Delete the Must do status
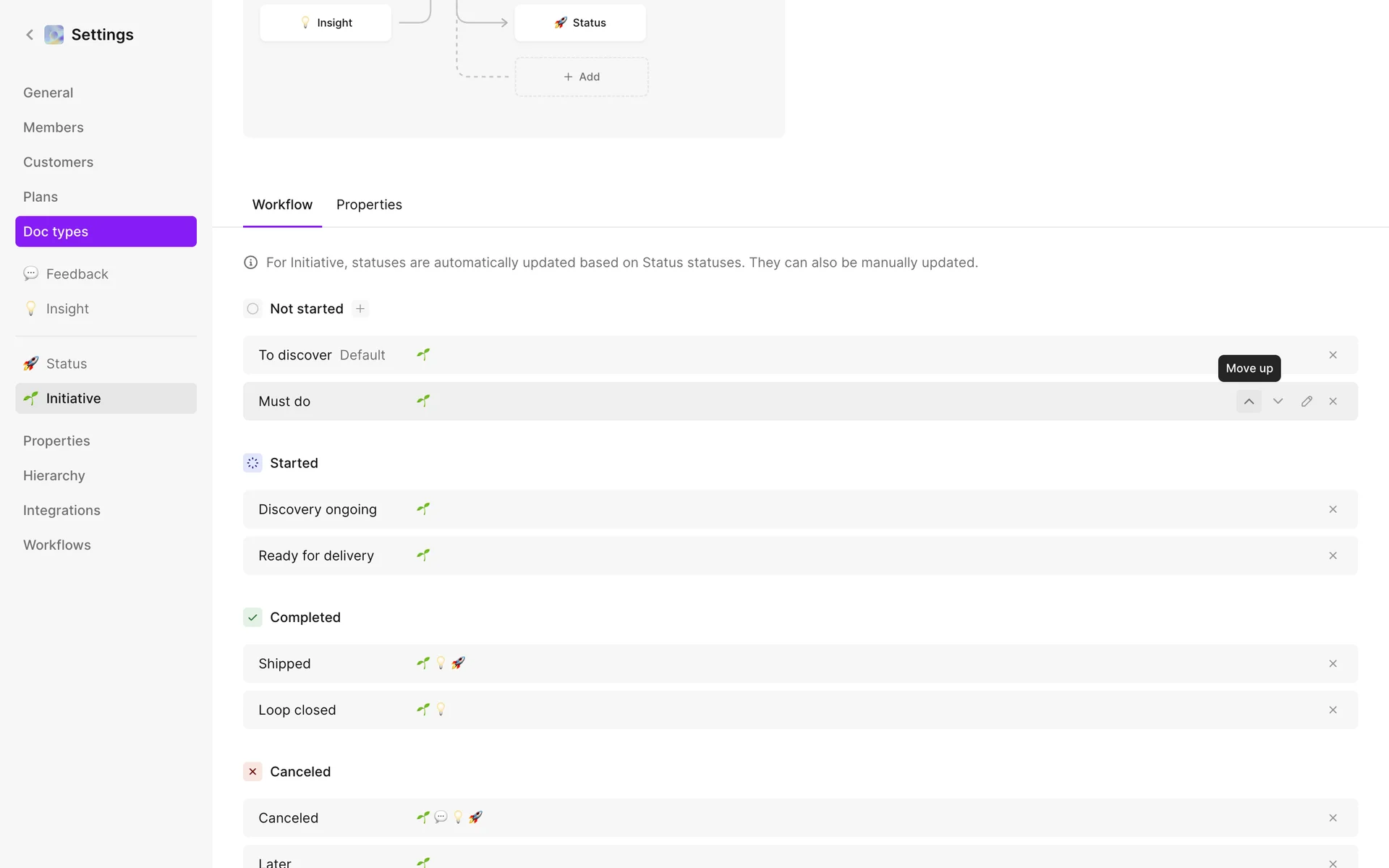 1333,401
